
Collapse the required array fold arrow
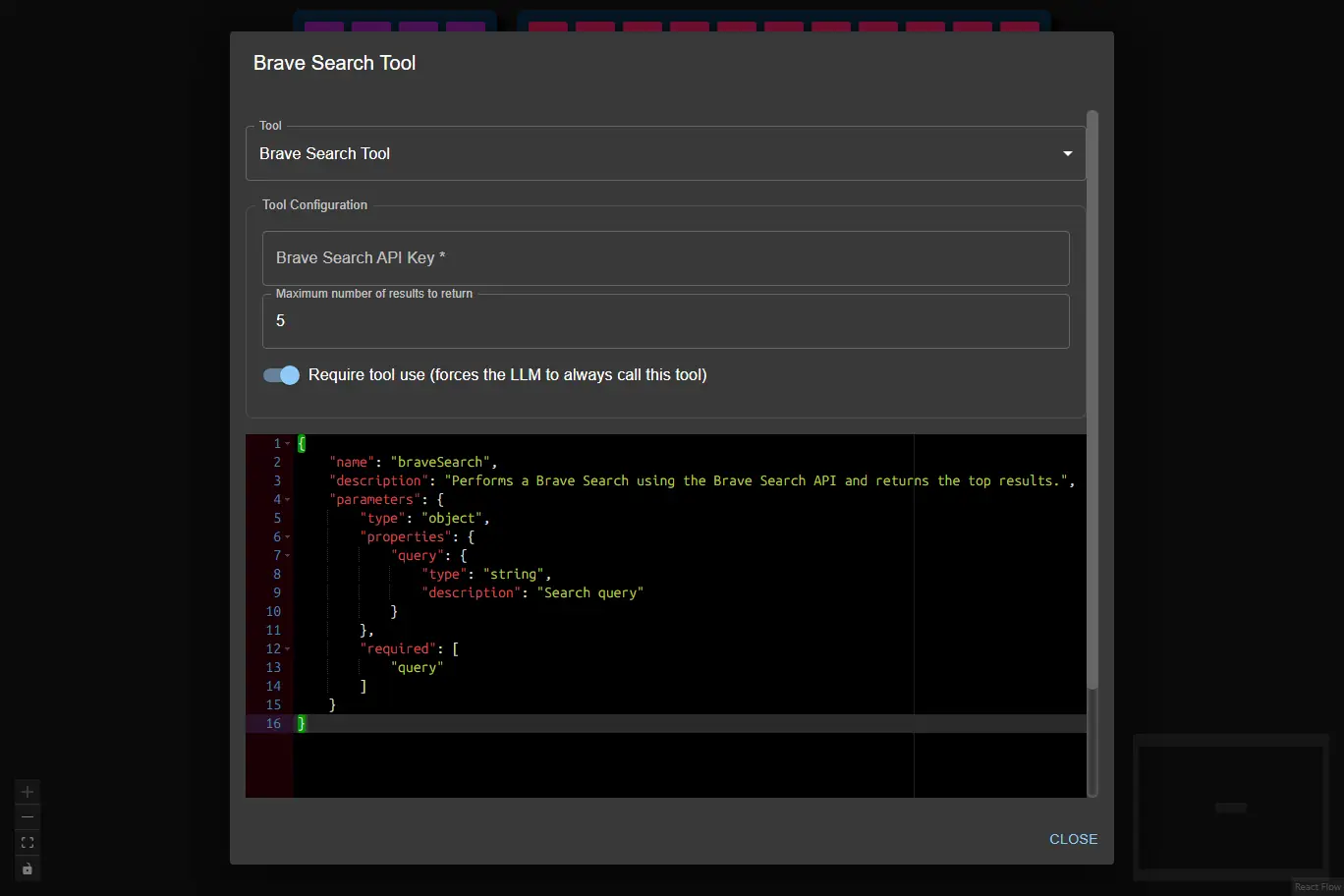pyautogui.click(x=286, y=648)
